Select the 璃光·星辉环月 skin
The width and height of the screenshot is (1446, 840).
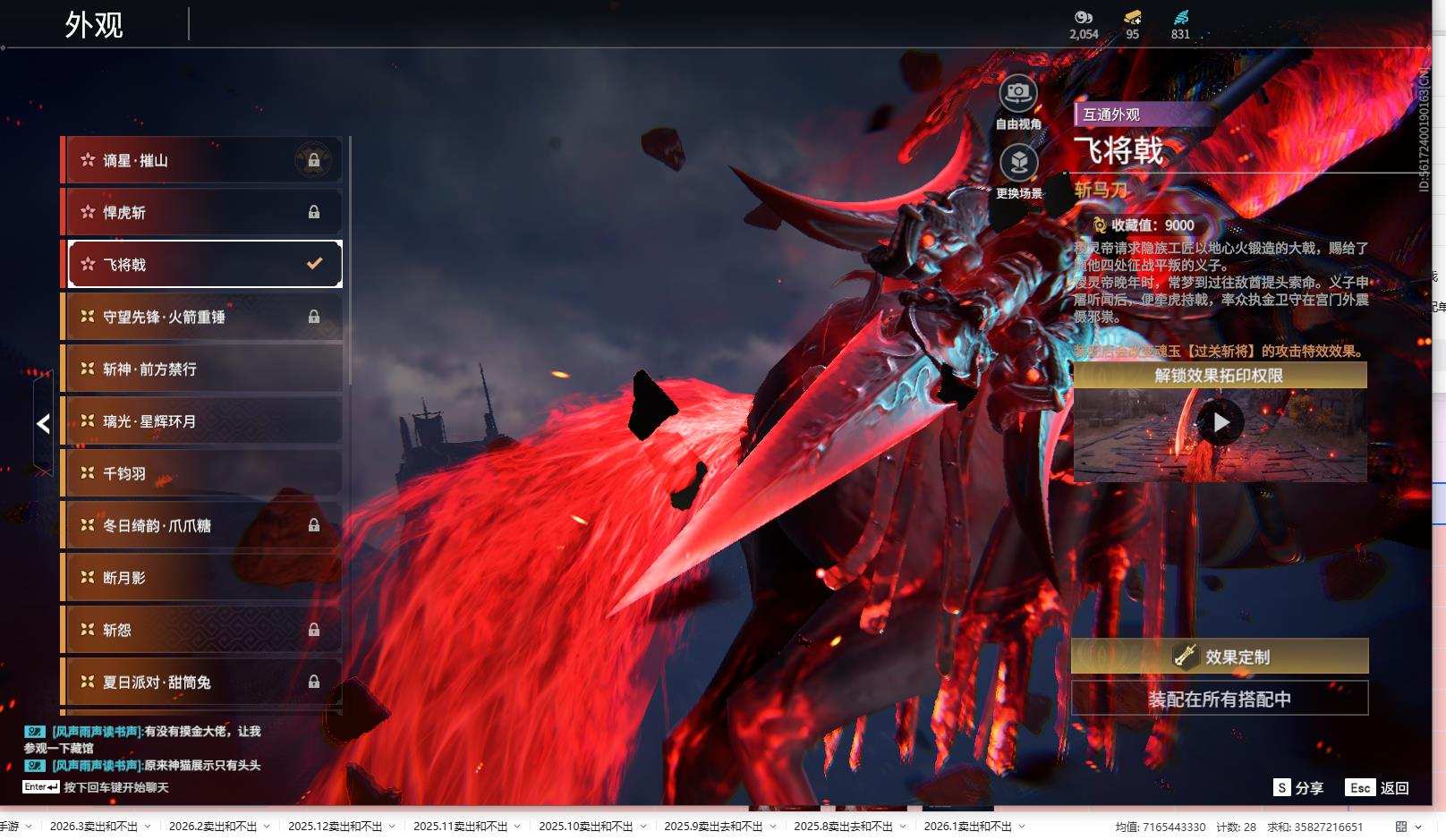point(202,420)
